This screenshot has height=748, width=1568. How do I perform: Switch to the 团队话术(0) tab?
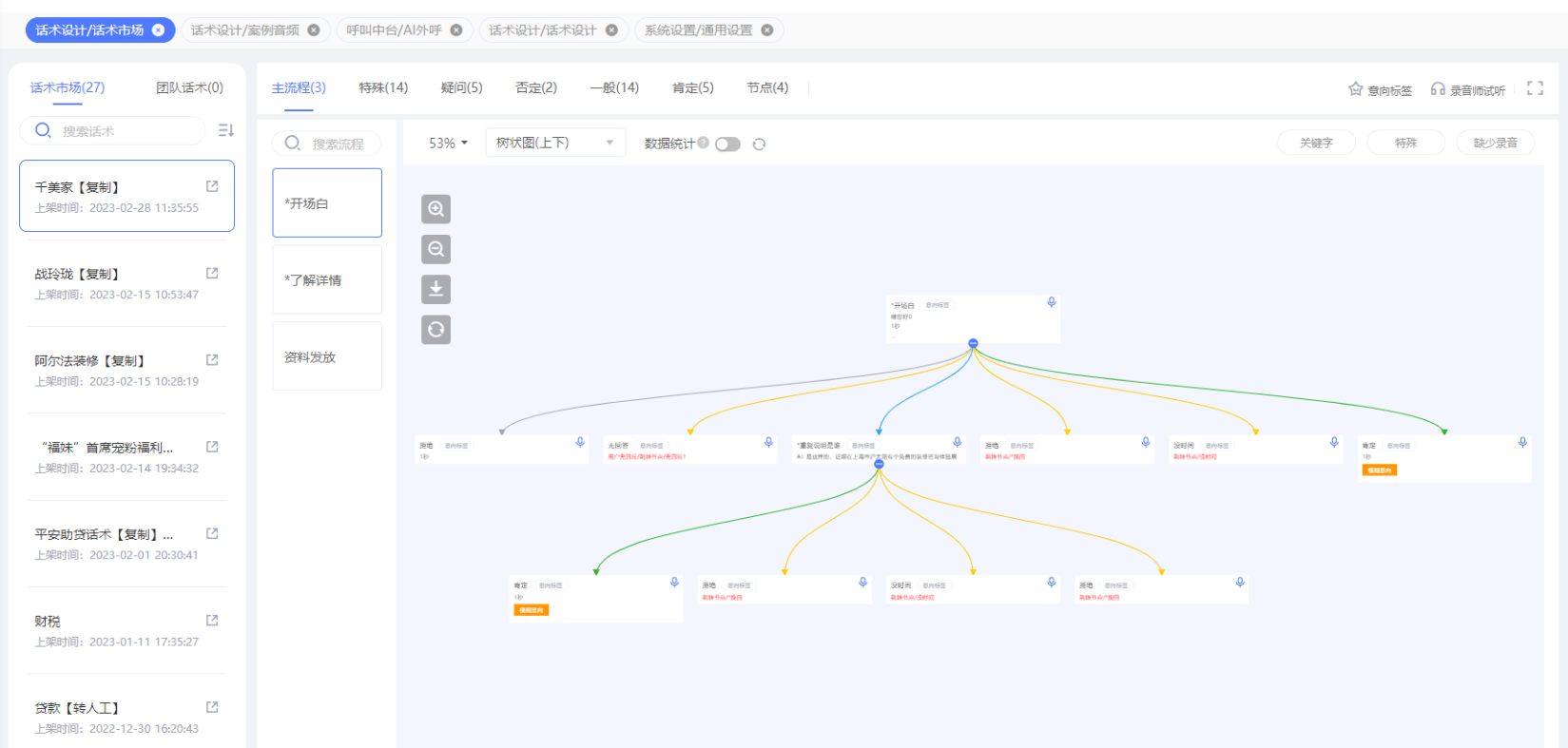pos(189,87)
